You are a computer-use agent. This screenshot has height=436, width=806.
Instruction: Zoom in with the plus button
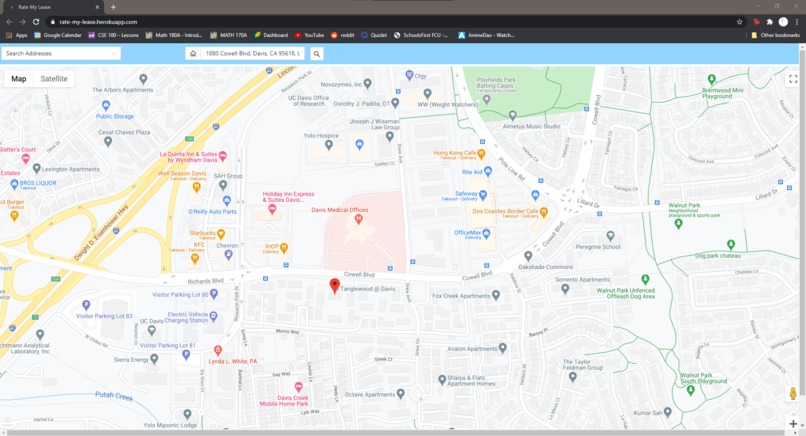click(x=793, y=424)
